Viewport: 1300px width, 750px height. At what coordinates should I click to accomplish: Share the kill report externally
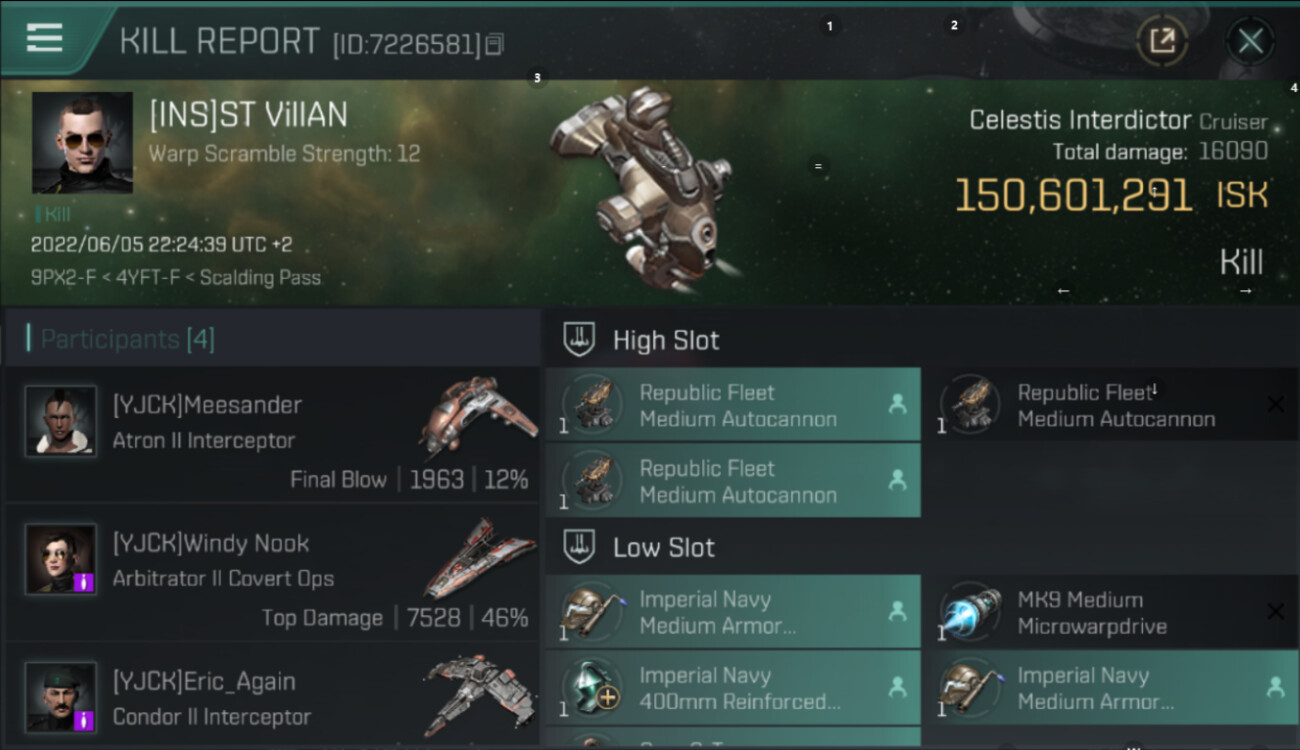click(x=1162, y=41)
